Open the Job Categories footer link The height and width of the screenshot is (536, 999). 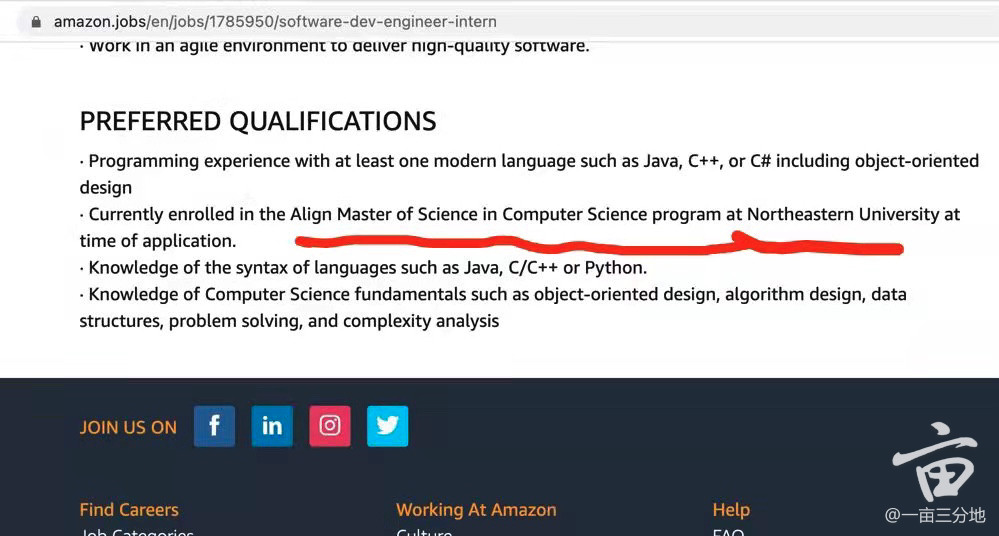tap(136, 532)
